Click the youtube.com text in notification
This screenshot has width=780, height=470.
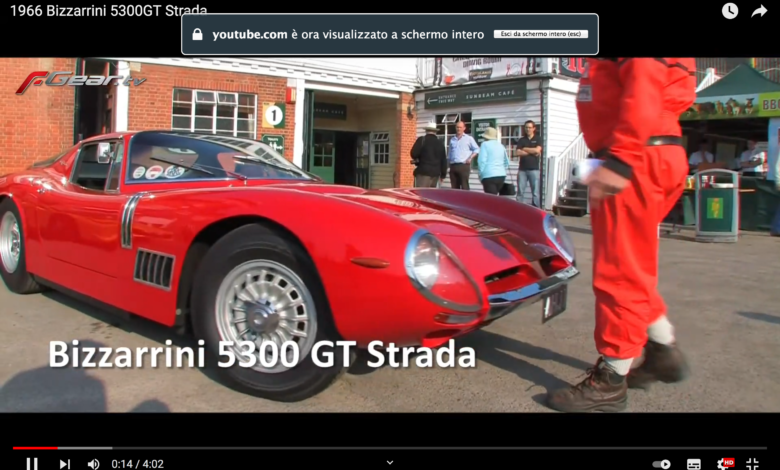click(250, 34)
